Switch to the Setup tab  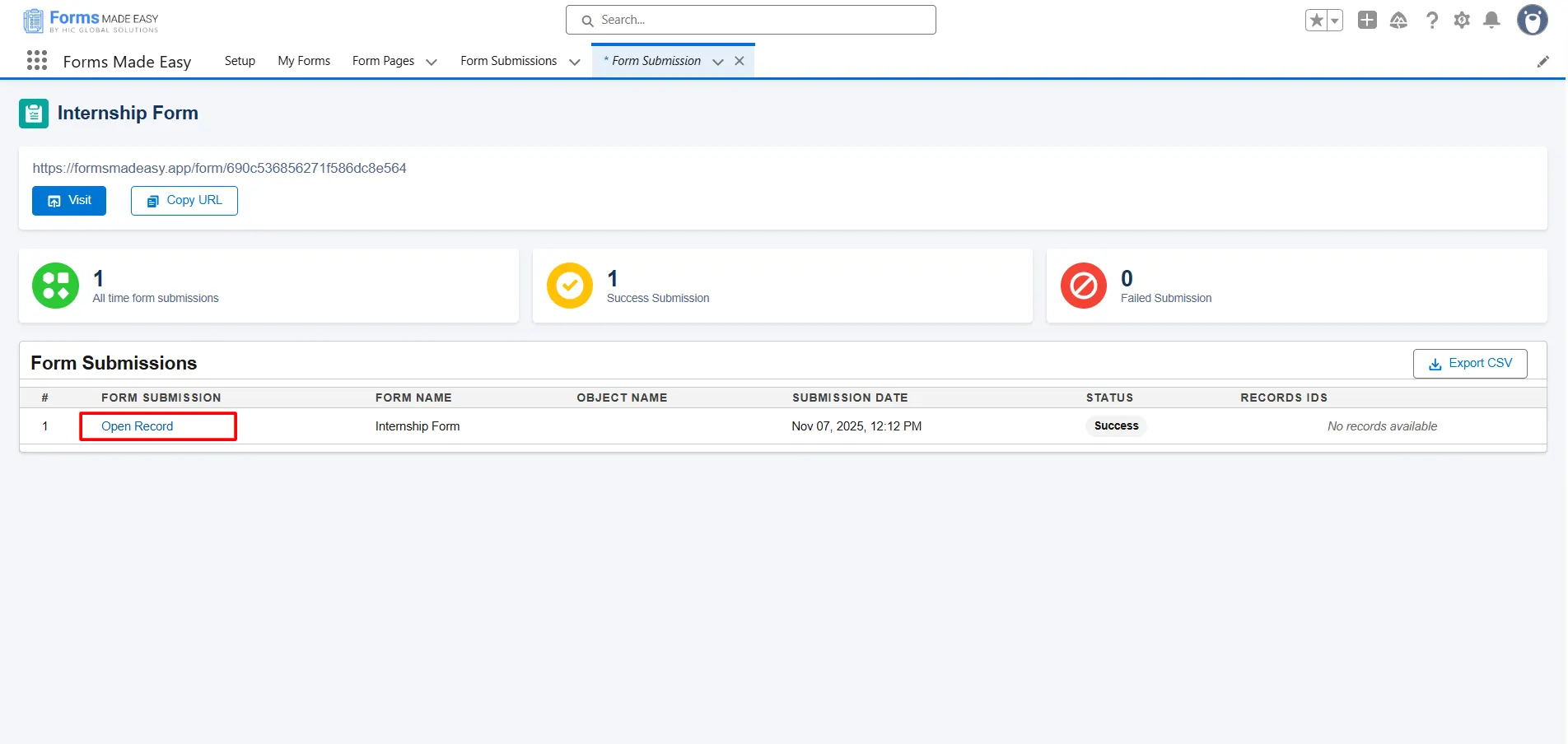click(x=240, y=61)
